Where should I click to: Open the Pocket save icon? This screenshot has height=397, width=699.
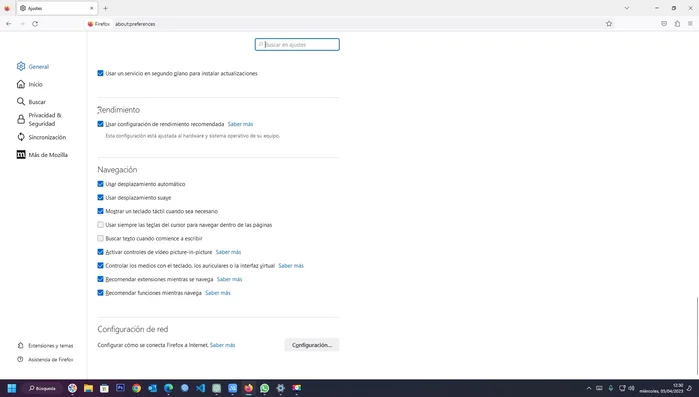tap(664, 24)
